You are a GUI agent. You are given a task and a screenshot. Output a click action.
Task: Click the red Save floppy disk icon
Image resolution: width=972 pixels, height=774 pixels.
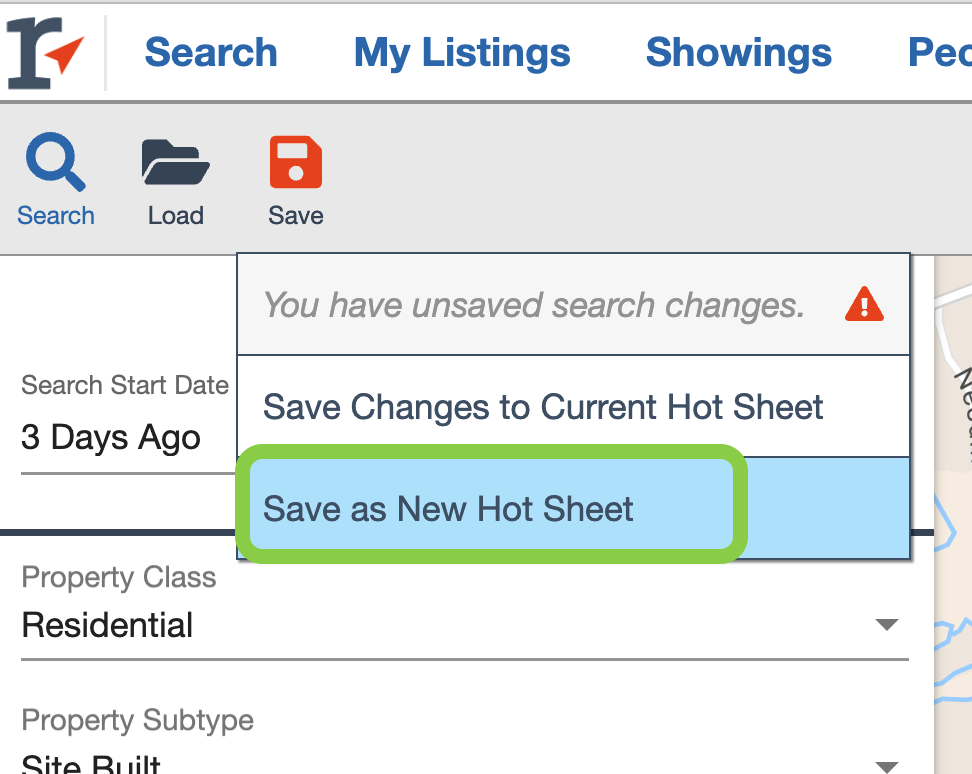(295, 162)
